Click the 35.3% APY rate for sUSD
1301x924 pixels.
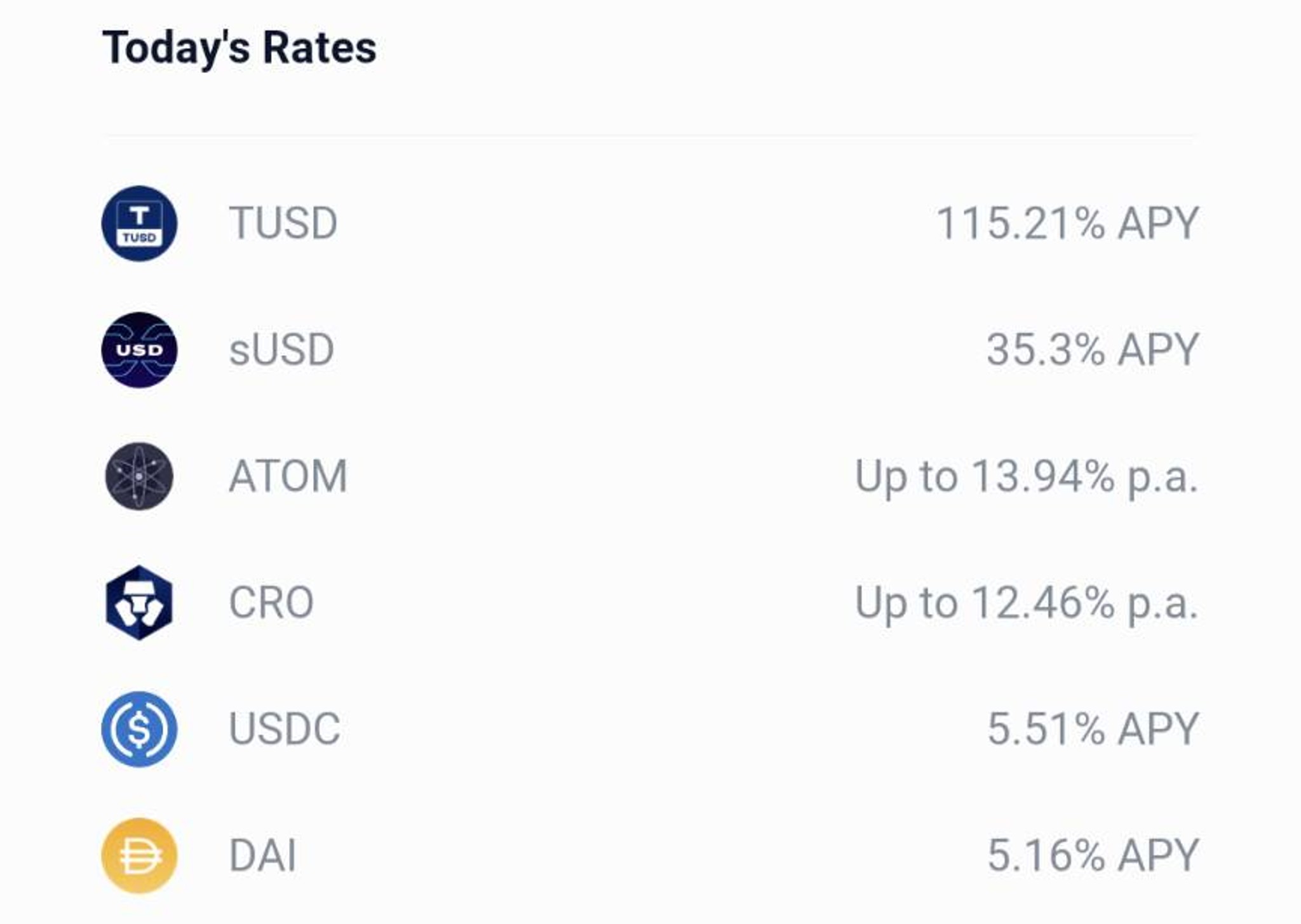1093,350
